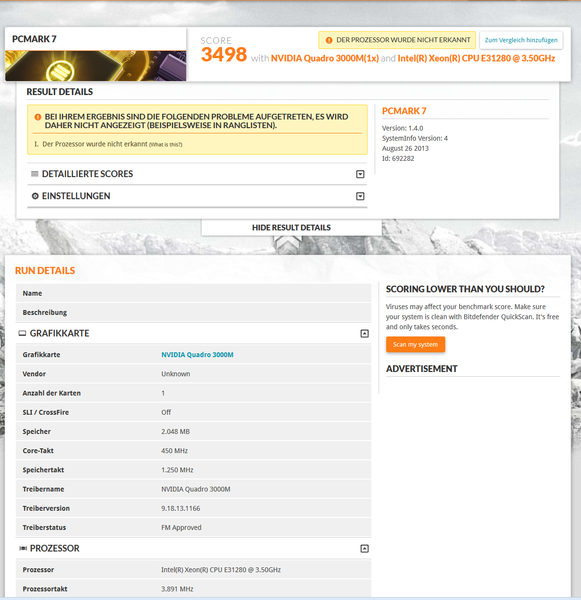This screenshot has height=600, width=581.
Task: Click the warning icon in the yellow problem box
Action: [x=38, y=117]
